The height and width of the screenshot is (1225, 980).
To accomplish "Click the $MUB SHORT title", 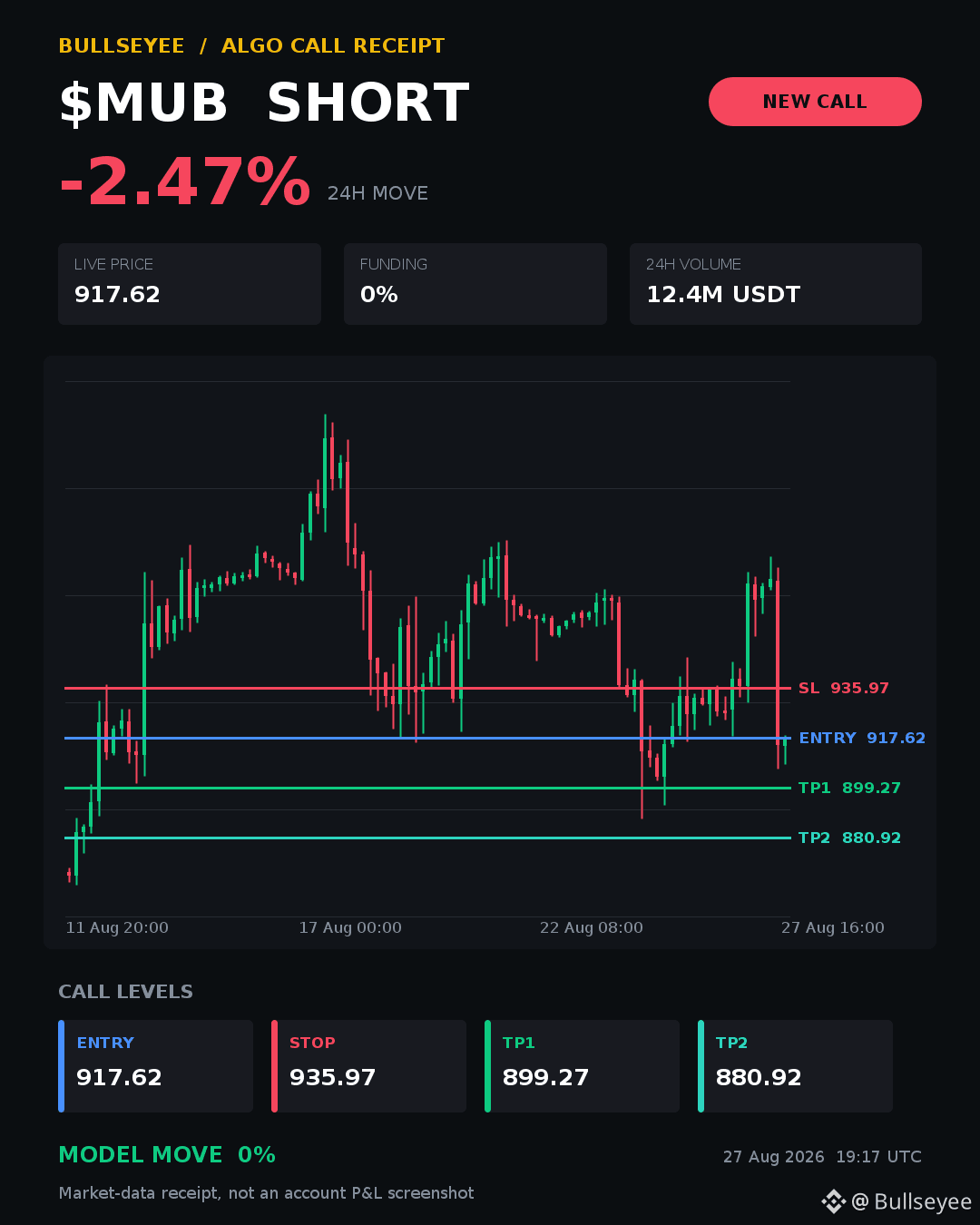I will point(264,103).
